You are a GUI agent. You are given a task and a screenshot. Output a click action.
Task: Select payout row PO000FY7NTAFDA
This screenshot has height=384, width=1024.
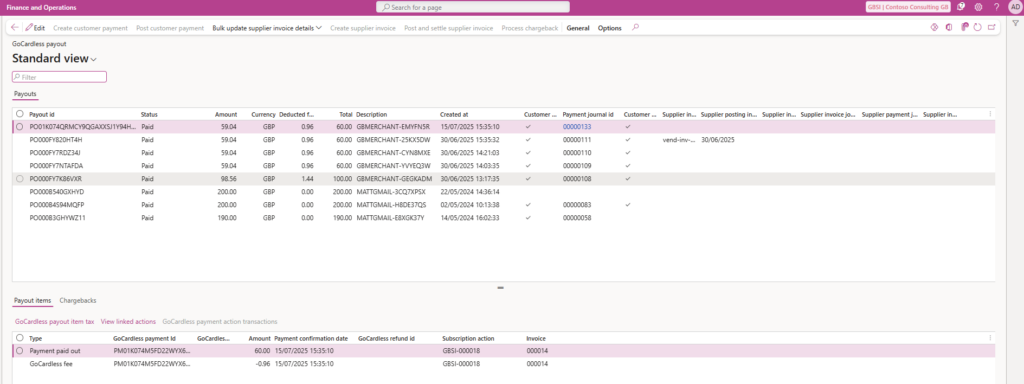[503, 165]
